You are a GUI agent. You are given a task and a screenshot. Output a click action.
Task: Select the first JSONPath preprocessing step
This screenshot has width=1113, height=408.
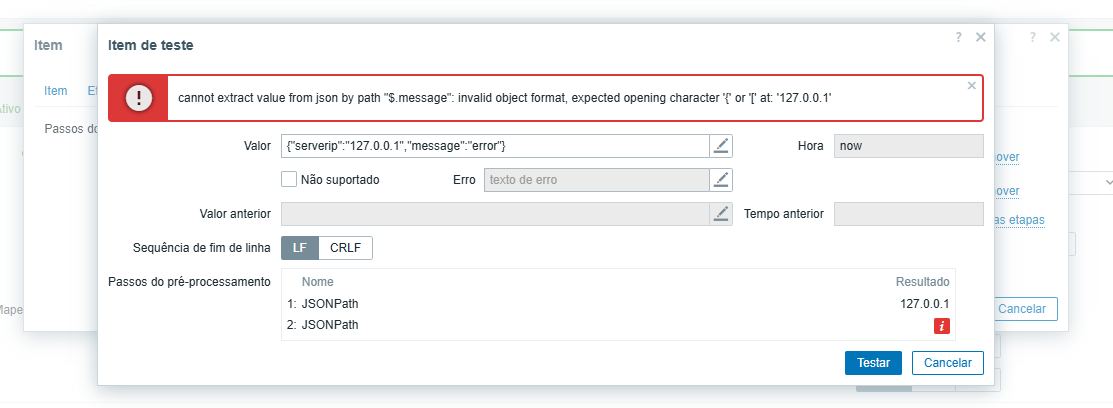point(330,303)
